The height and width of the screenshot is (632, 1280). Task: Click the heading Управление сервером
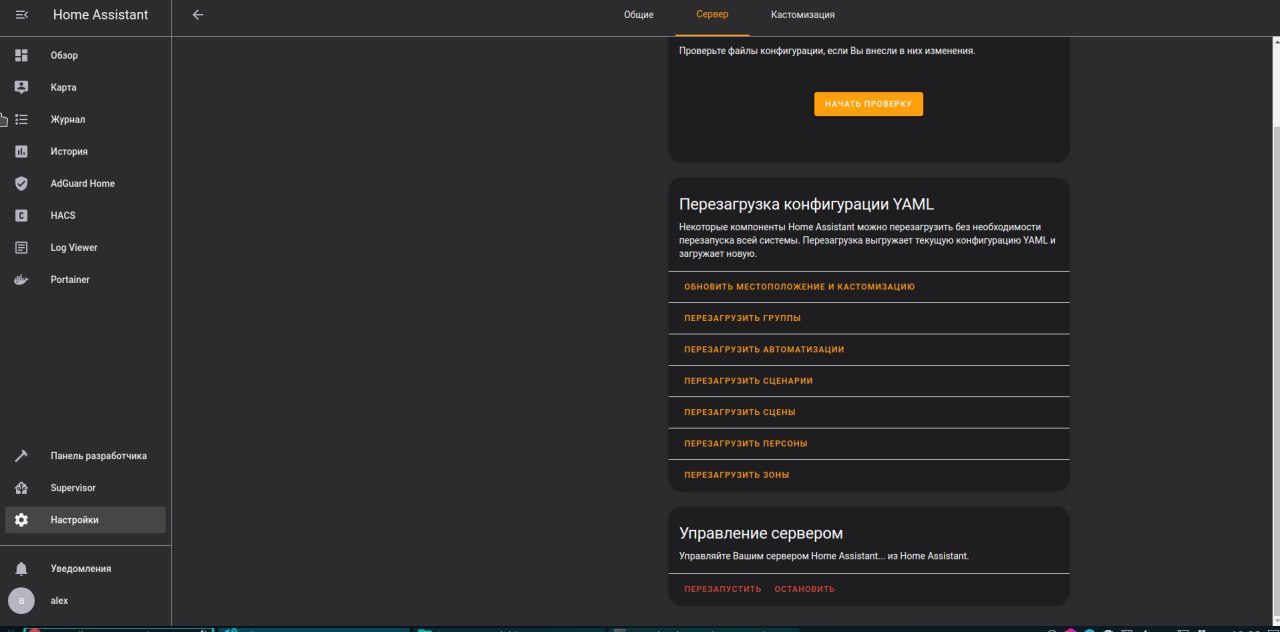point(761,533)
